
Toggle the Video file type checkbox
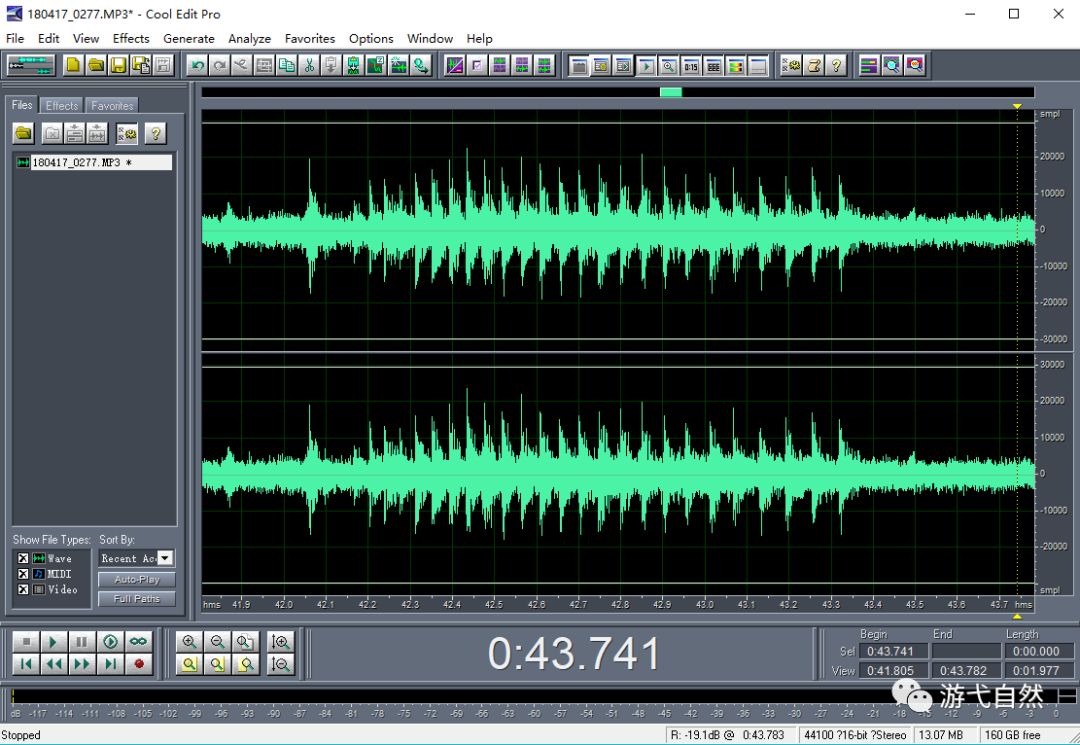(x=23, y=589)
